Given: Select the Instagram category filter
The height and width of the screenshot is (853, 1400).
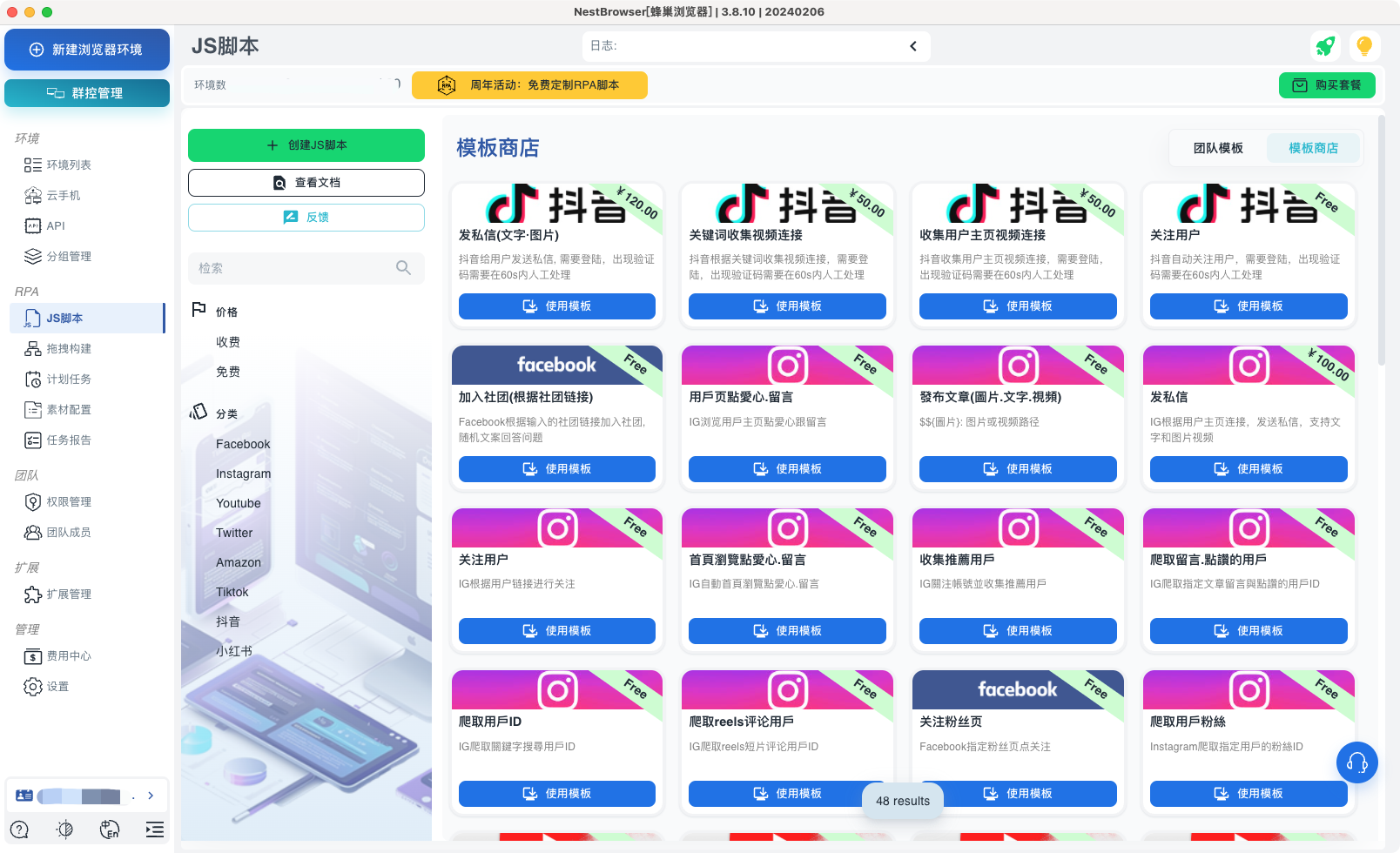Looking at the screenshot, I should coord(243,474).
